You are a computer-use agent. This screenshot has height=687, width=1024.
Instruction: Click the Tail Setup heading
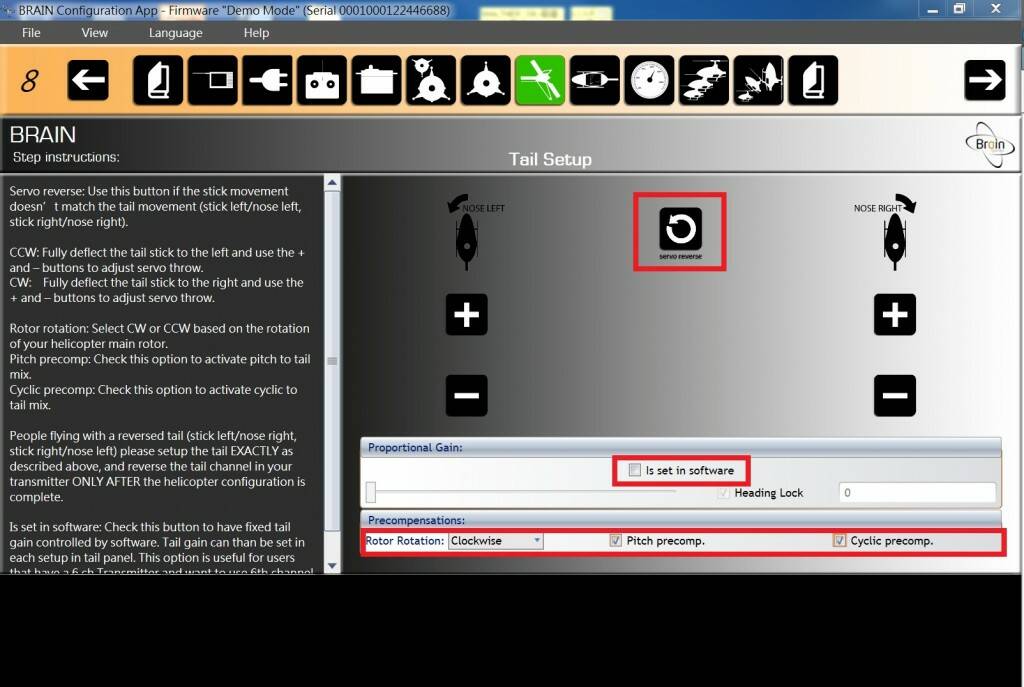550,159
